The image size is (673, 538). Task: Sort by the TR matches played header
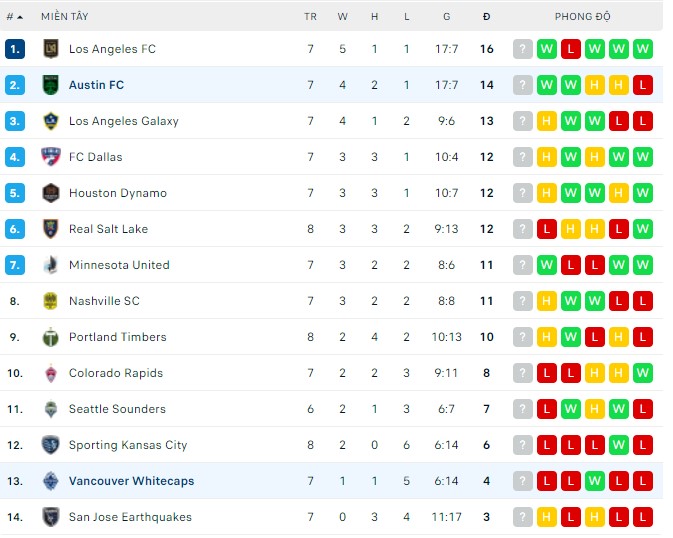click(x=310, y=17)
